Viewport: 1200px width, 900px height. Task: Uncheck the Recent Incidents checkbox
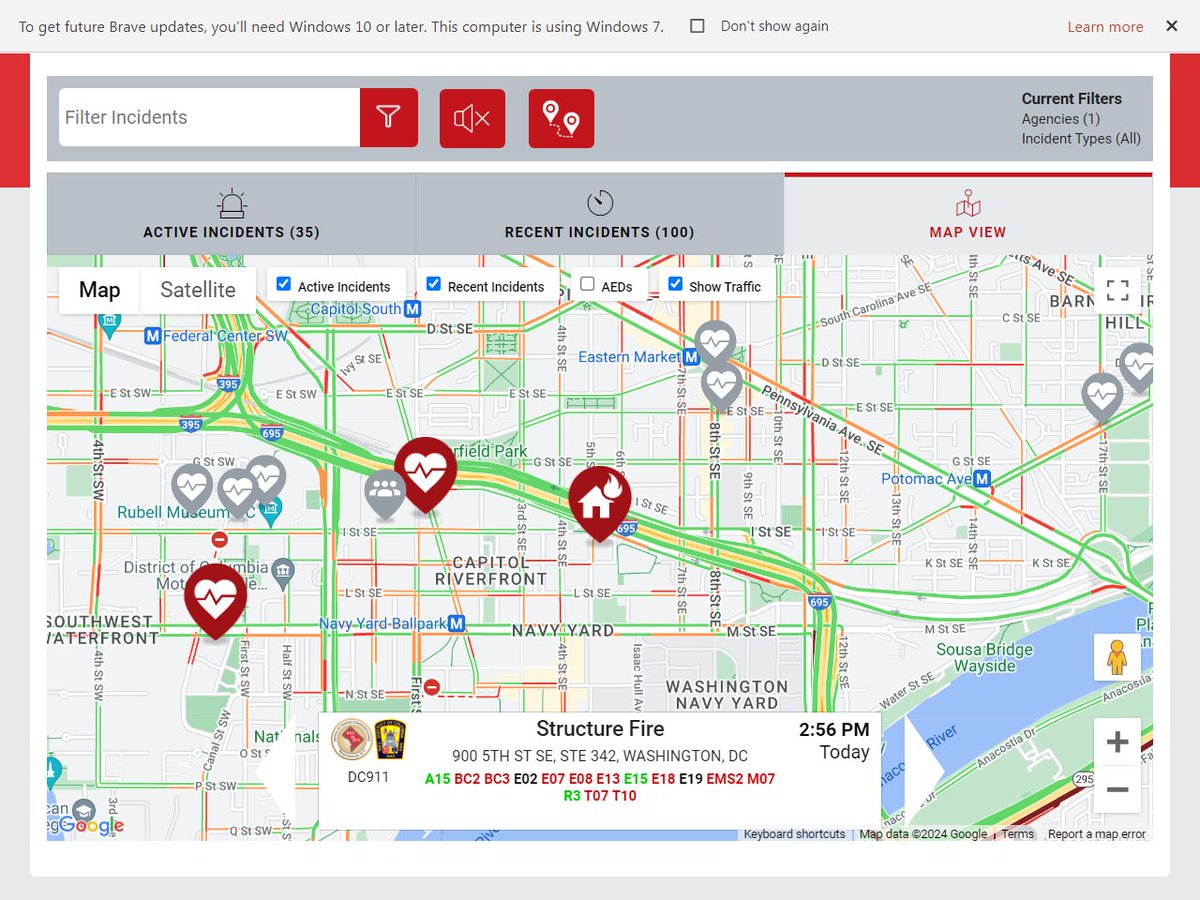[x=433, y=285]
